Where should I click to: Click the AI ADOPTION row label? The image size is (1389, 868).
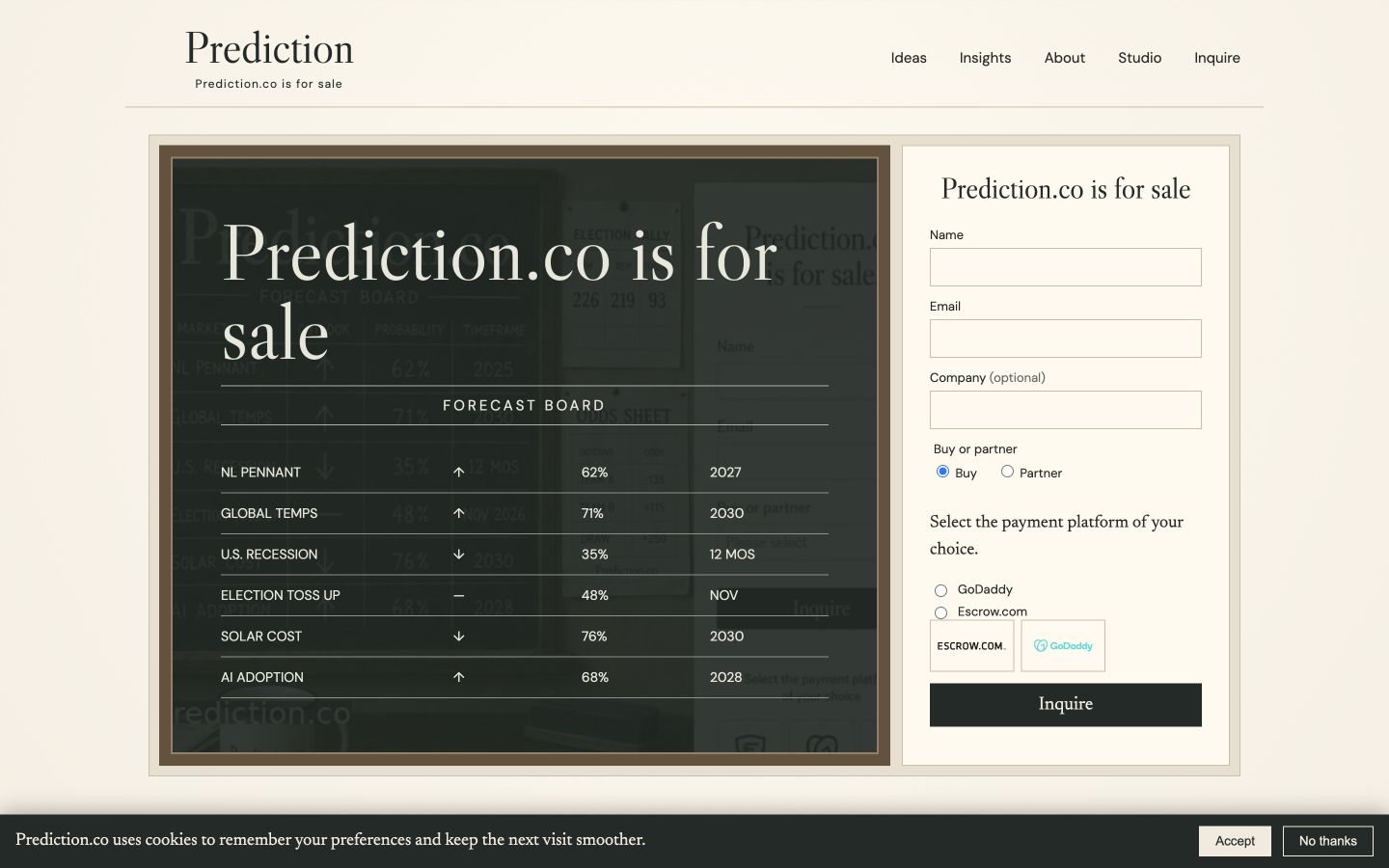pyautogui.click(x=262, y=677)
